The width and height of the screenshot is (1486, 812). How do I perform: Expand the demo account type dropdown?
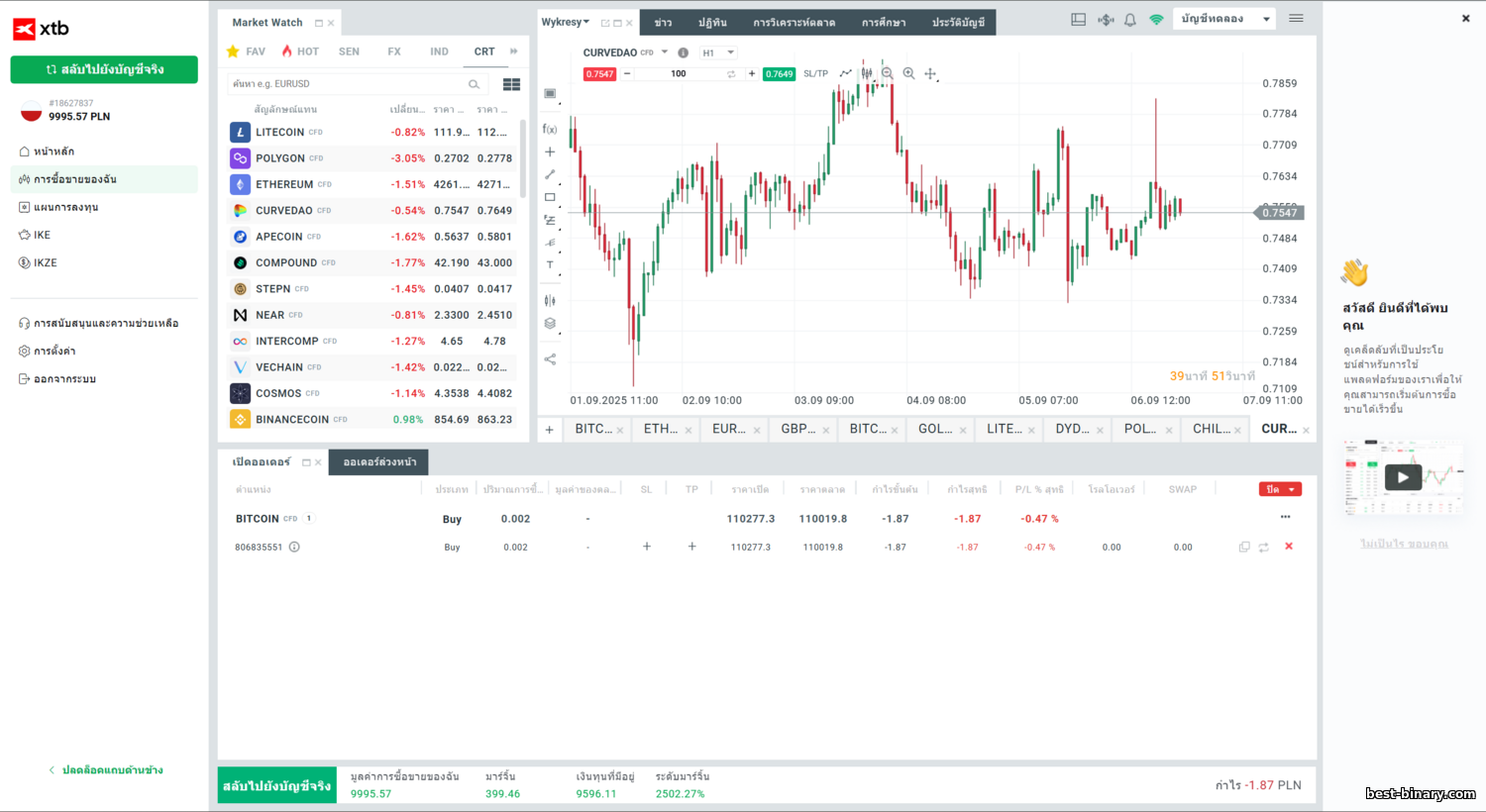point(1224,19)
